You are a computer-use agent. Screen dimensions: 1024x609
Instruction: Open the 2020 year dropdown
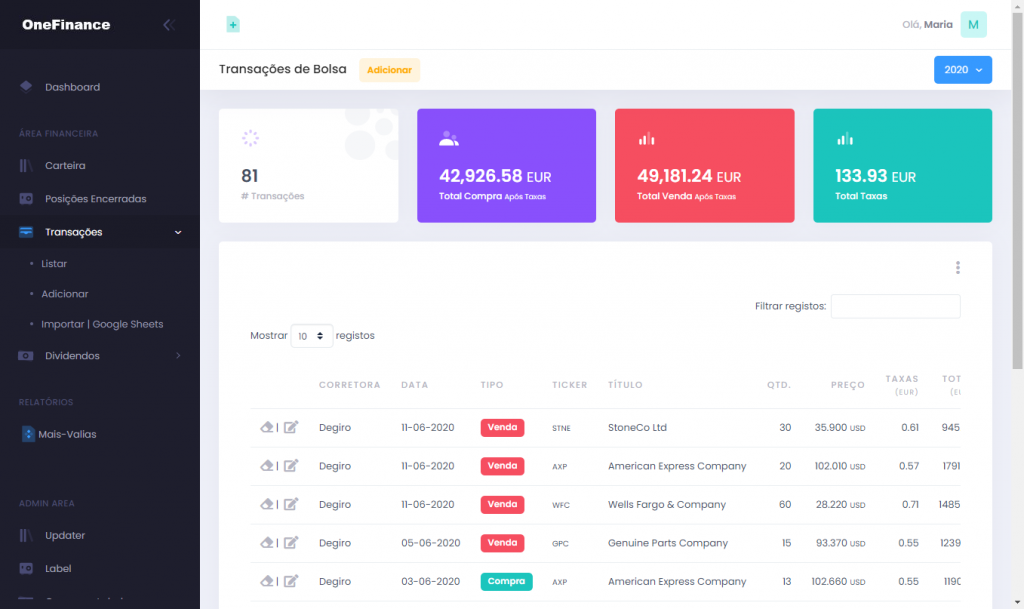[963, 70]
